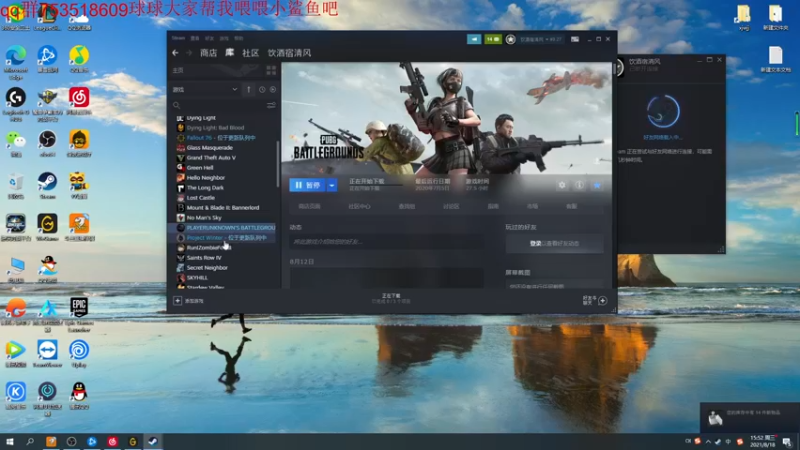Open the NetEase Cloud Music desktop icon

79,101
